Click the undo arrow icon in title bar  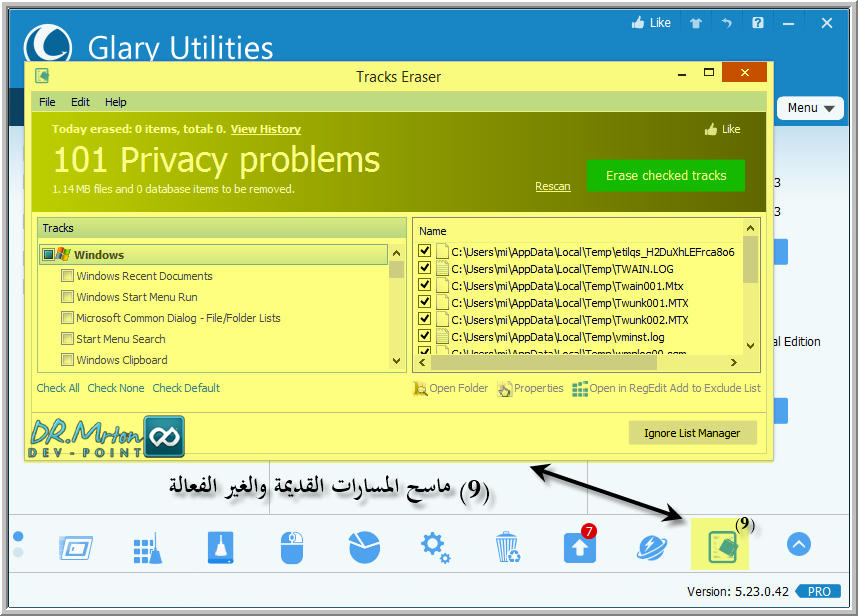(x=726, y=23)
